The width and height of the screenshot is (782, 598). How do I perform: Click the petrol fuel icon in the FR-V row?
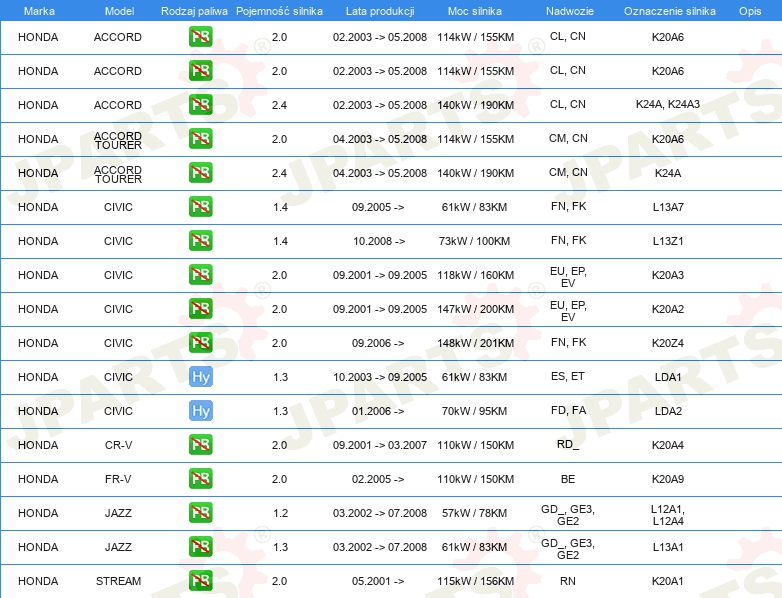[x=200, y=478]
